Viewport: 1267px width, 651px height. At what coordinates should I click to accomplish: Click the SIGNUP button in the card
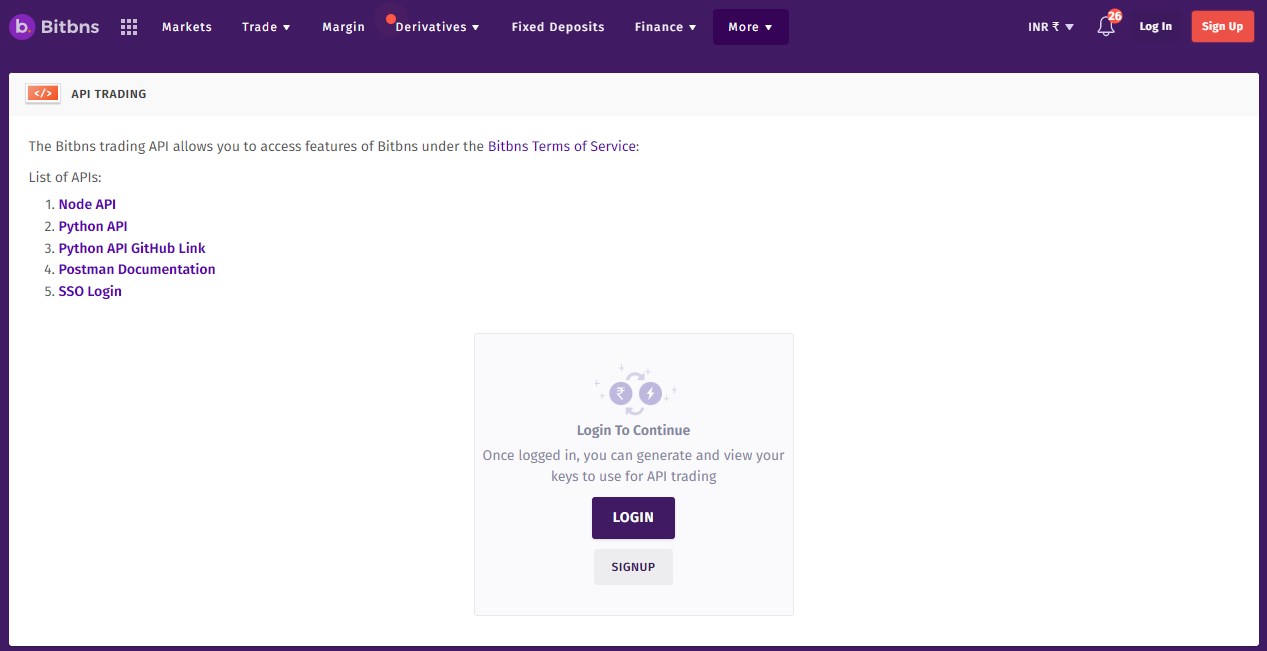[633, 567]
